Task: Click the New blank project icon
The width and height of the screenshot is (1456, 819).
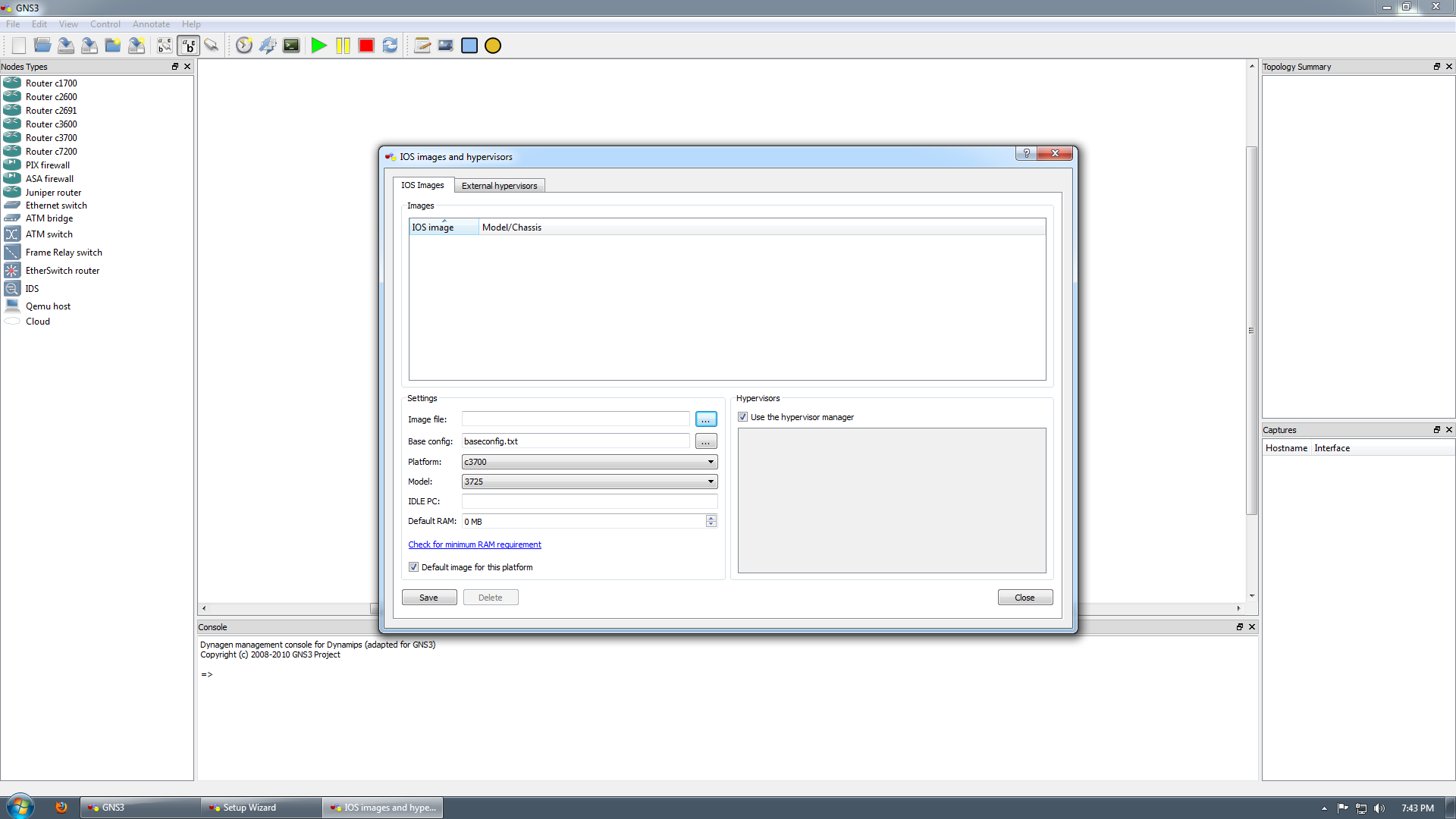Action: coord(18,45)
